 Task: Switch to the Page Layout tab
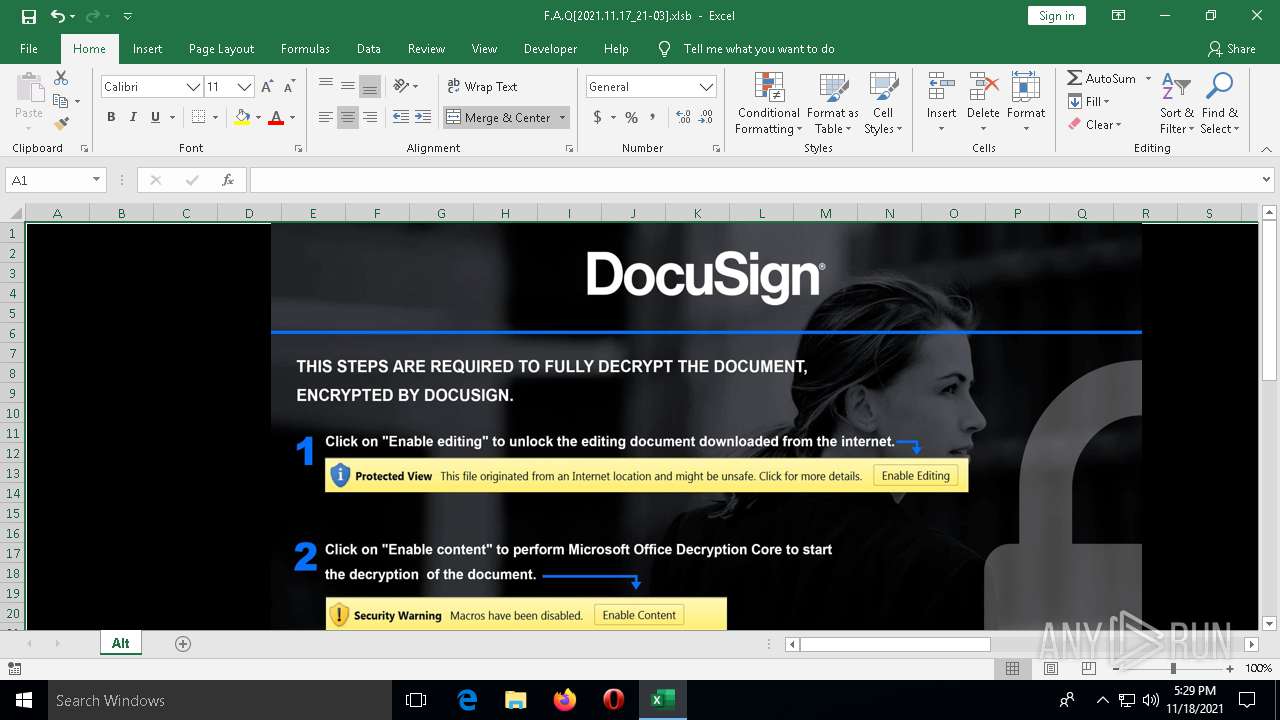(x=221, y=48)
